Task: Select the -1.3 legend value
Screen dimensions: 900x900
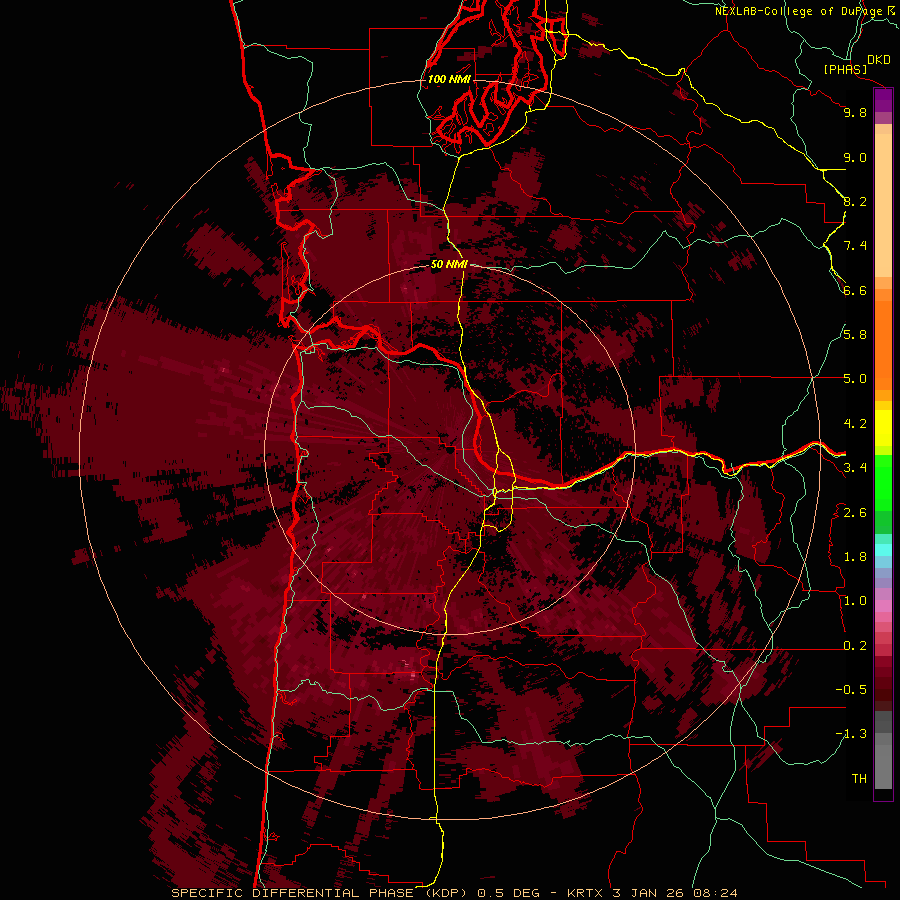Action: [851, 734]
